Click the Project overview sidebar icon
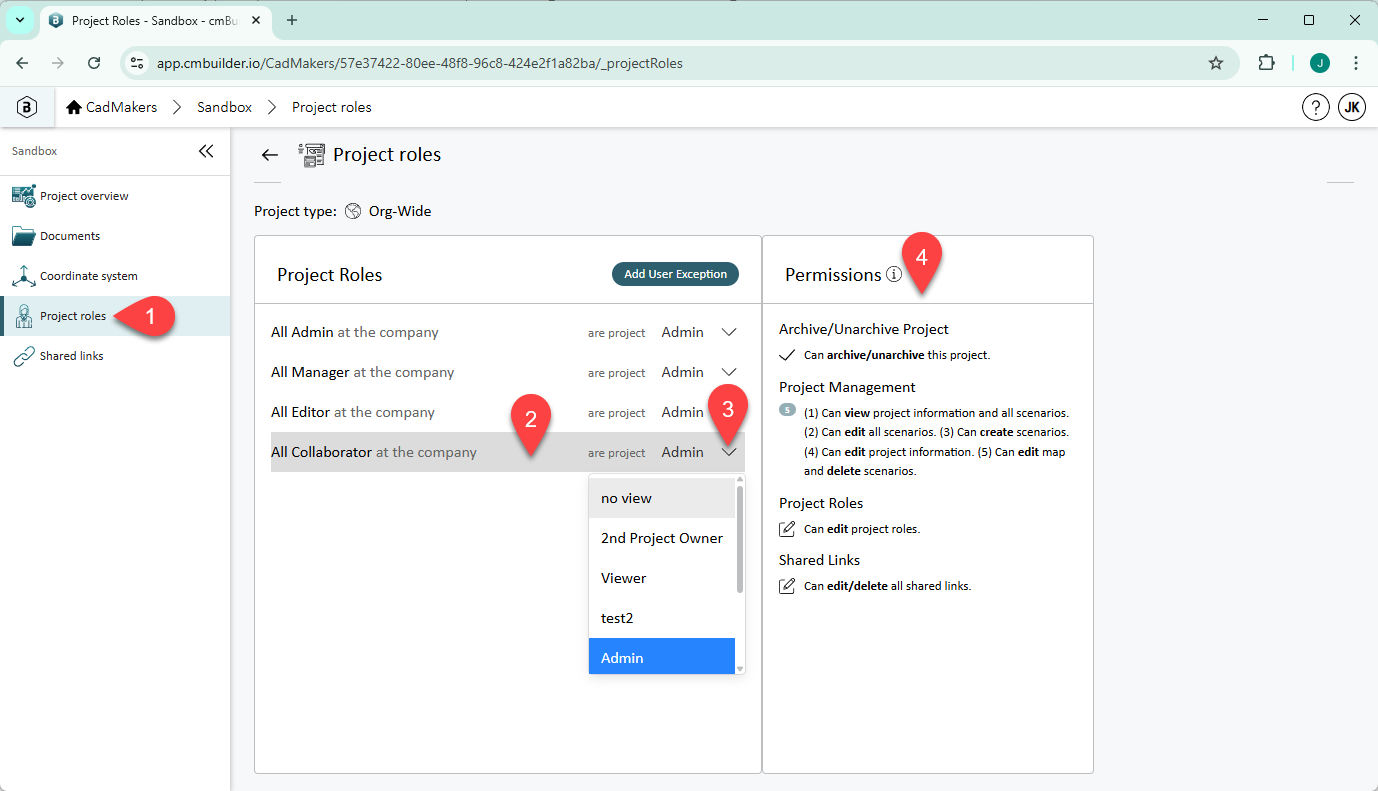 [24, 196]
